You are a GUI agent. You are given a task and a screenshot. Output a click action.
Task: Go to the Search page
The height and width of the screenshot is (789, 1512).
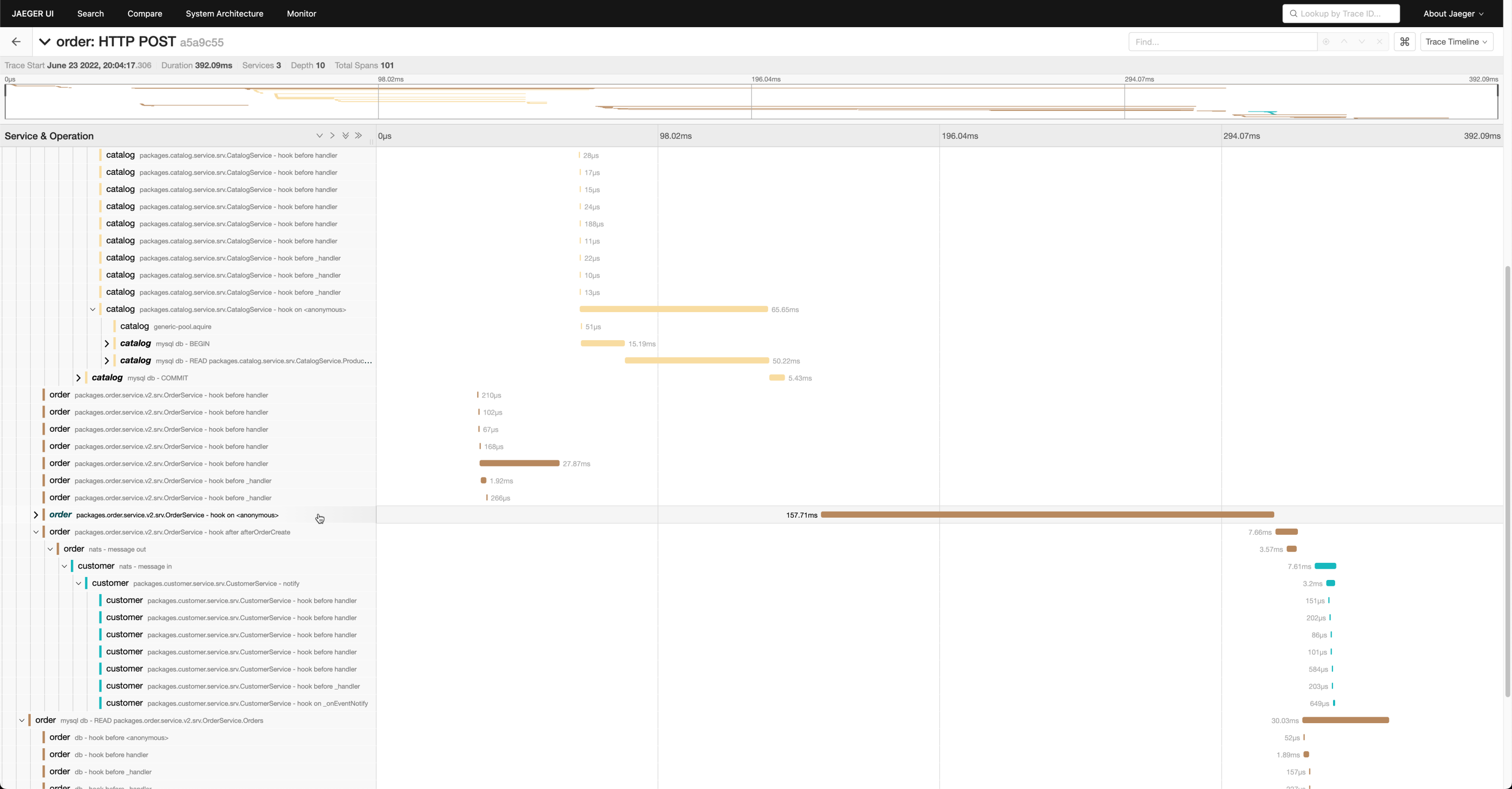point(90,14)
